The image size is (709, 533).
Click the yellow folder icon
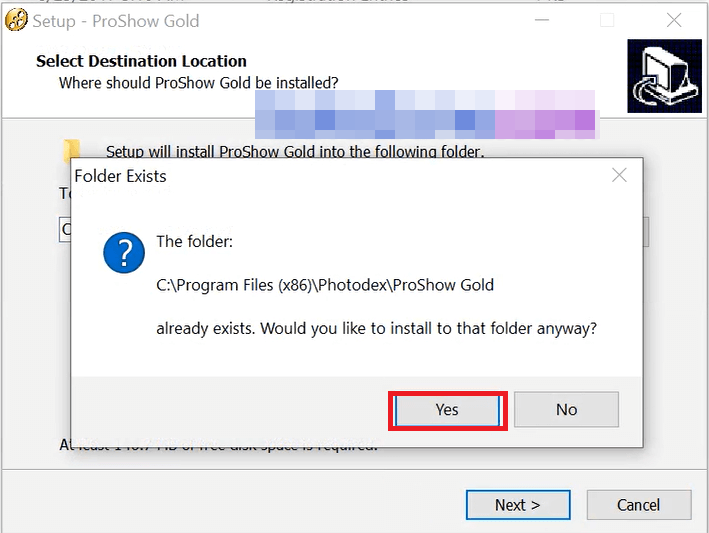72,152
